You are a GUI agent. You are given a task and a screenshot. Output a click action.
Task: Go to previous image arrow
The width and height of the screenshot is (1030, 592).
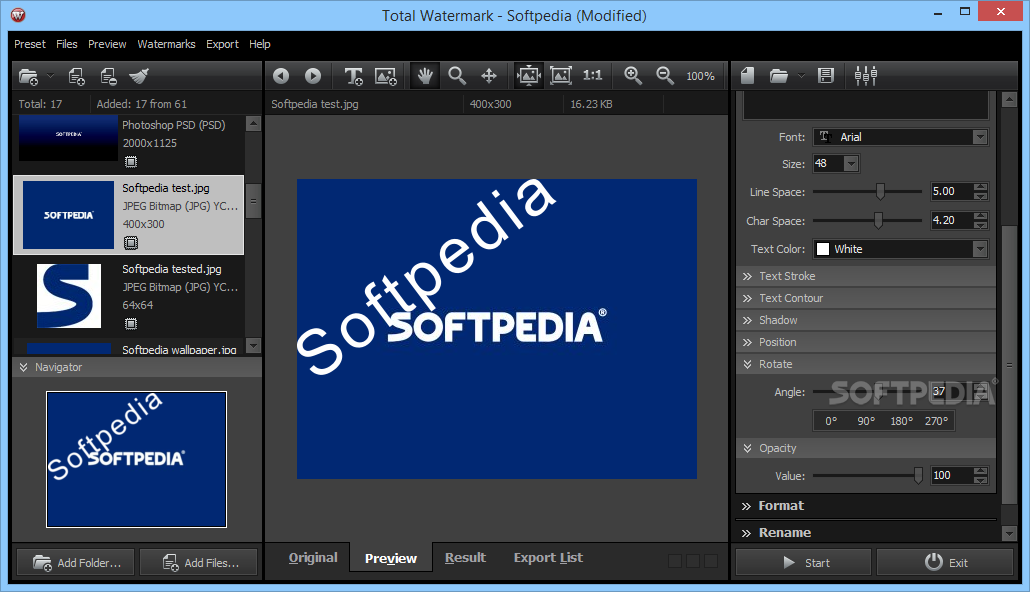click(x=281, y=76)
